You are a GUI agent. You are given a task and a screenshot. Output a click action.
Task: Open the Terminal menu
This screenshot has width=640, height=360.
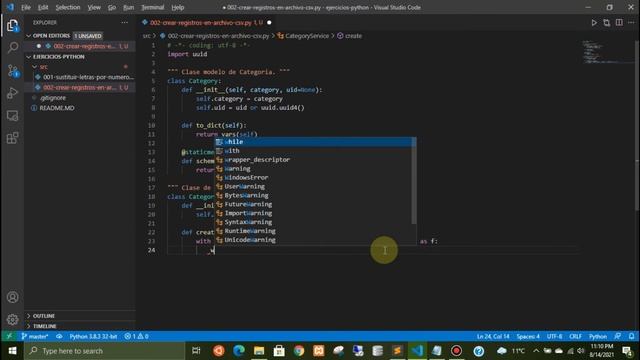pyautogui.click(x=153, y=7)
